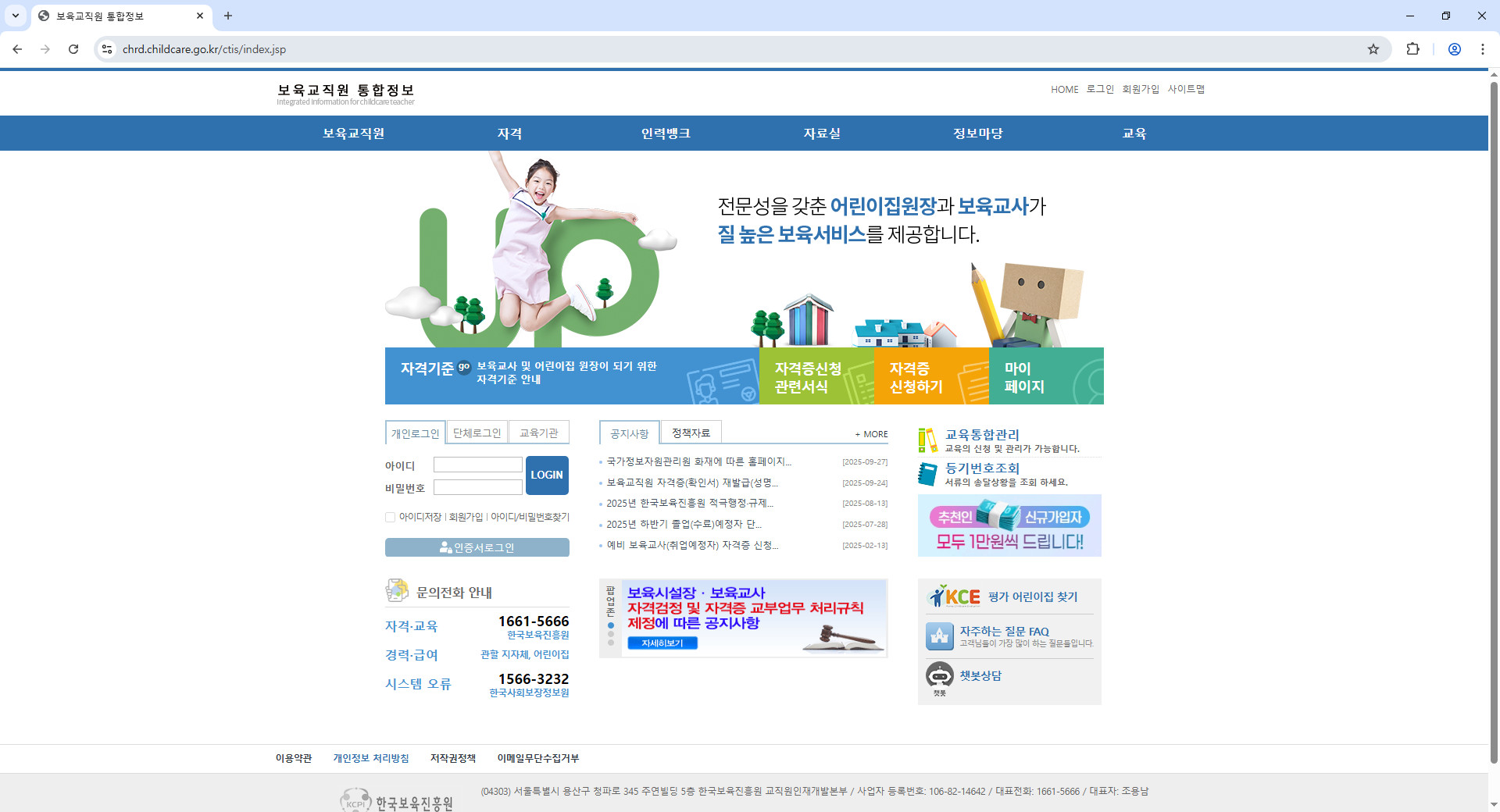Open the 자격 main menu
Screen dimensions: 1500x812
pyautogui.click(x=510, y=134)
